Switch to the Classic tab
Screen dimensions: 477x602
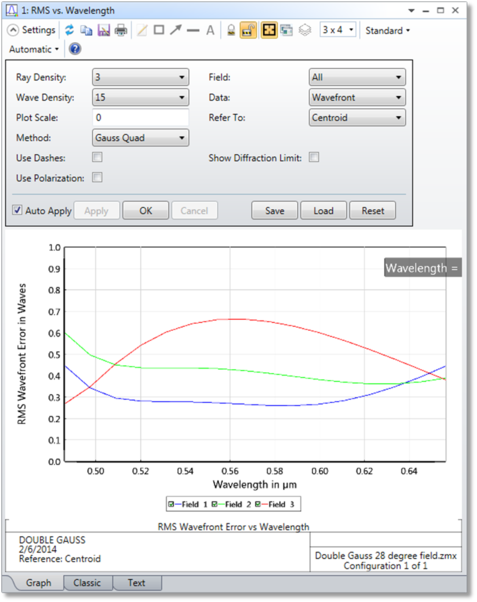[x=87, y=583]
